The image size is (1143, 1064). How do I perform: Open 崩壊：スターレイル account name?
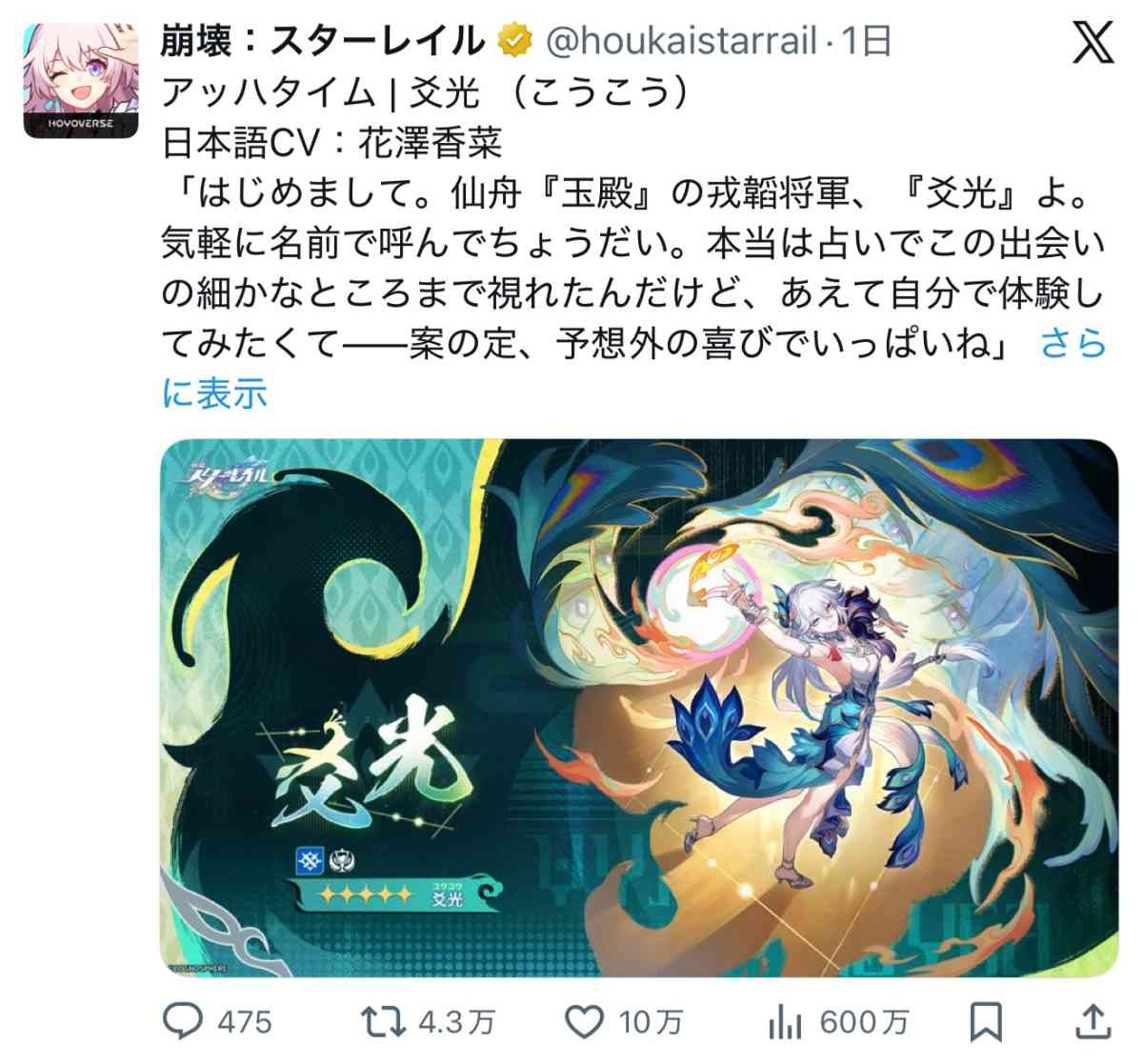325,40
